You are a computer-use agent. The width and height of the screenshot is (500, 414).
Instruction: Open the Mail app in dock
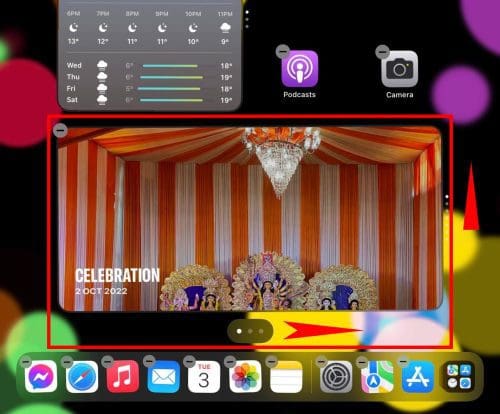click(163, 376)
